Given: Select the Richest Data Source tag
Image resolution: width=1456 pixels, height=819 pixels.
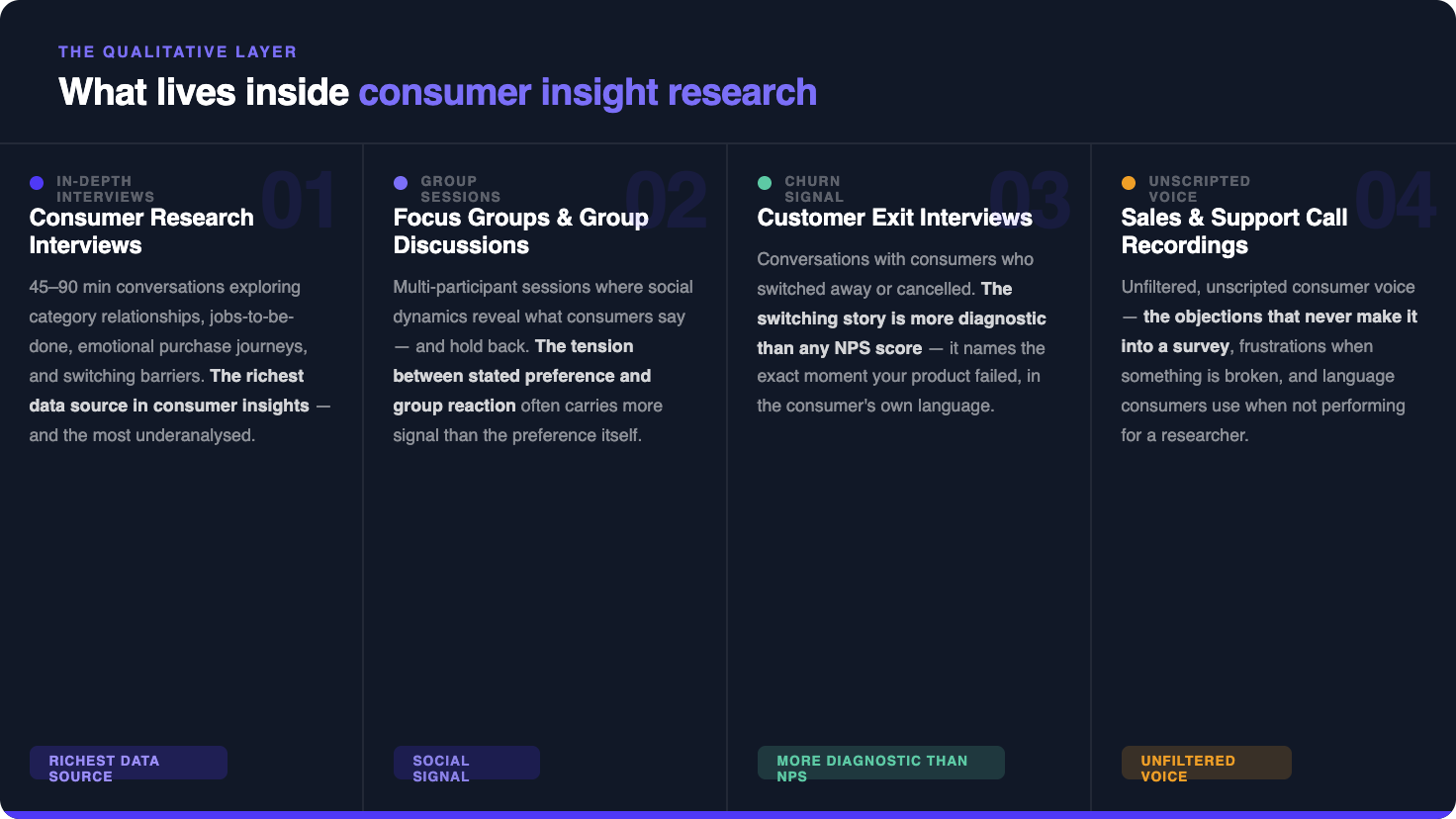Looking at the screenshot, I should coord(129,763).
